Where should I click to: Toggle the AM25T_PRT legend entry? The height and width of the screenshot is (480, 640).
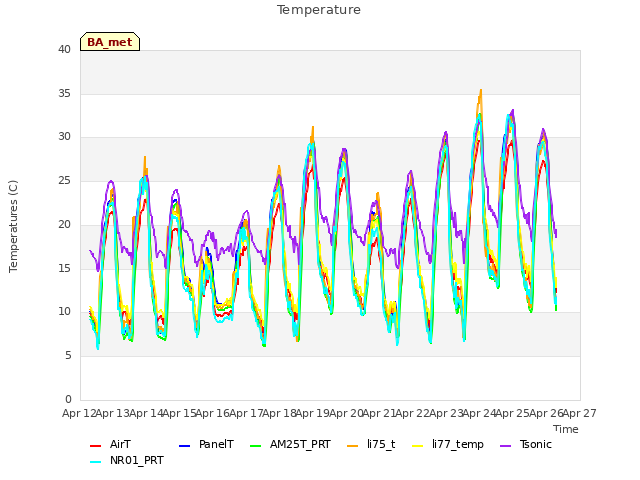click(290, 444)
